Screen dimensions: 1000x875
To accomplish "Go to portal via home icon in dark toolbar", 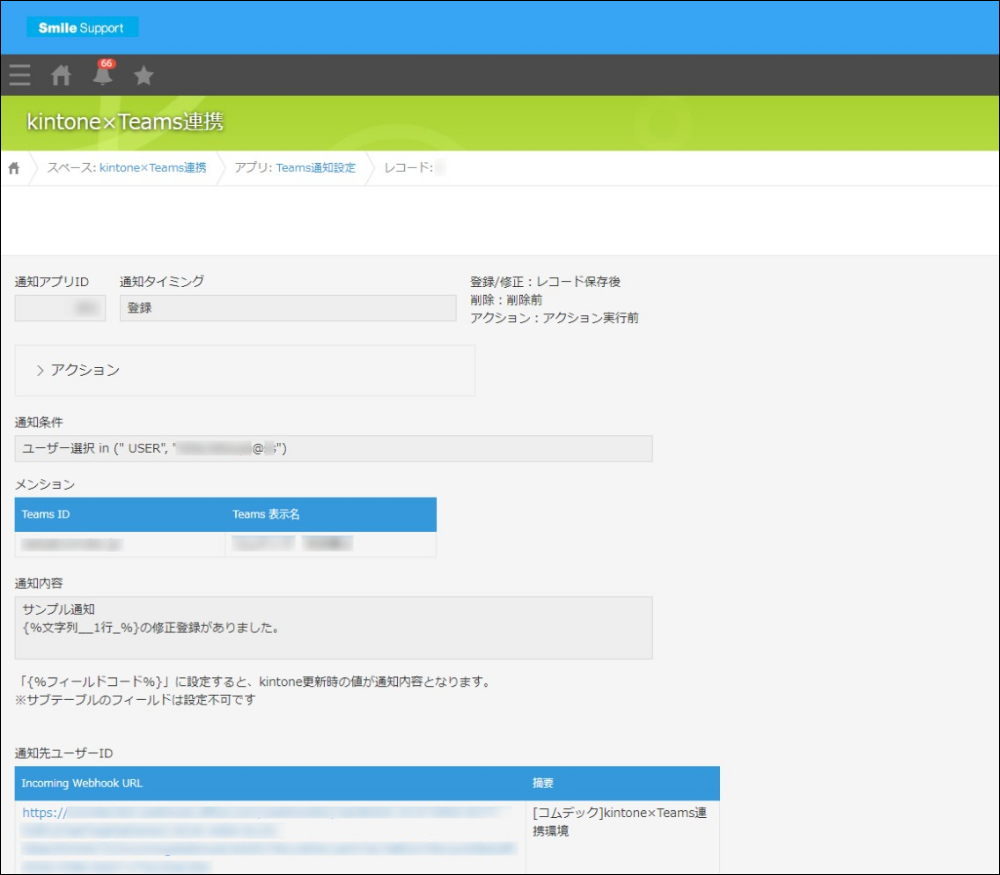I will (61, 75).
